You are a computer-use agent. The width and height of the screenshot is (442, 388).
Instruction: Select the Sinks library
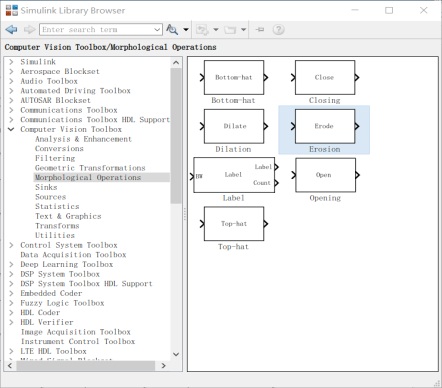click(x=46, y=187)
